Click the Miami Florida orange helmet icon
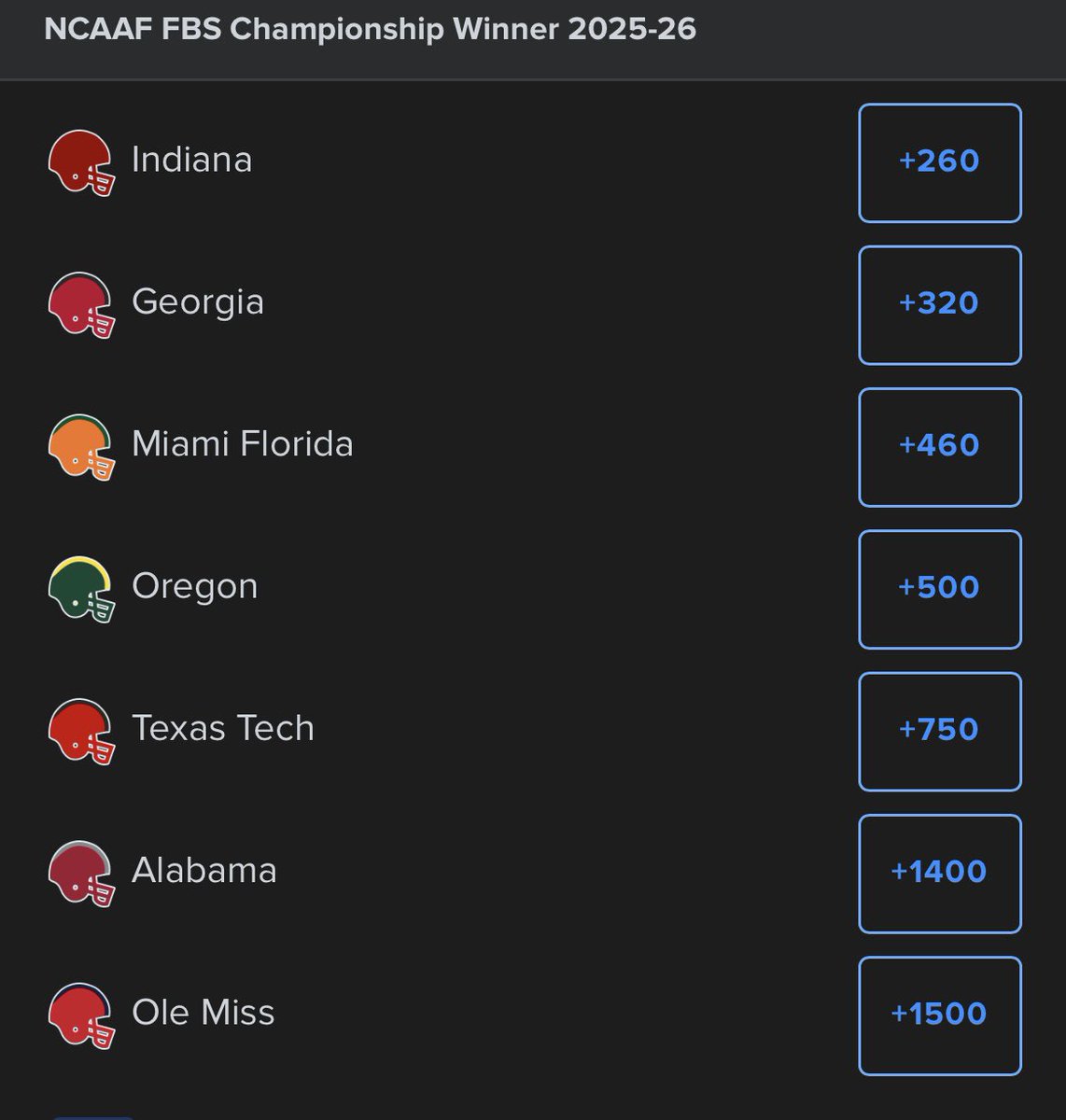 click(x=82, y=446)
